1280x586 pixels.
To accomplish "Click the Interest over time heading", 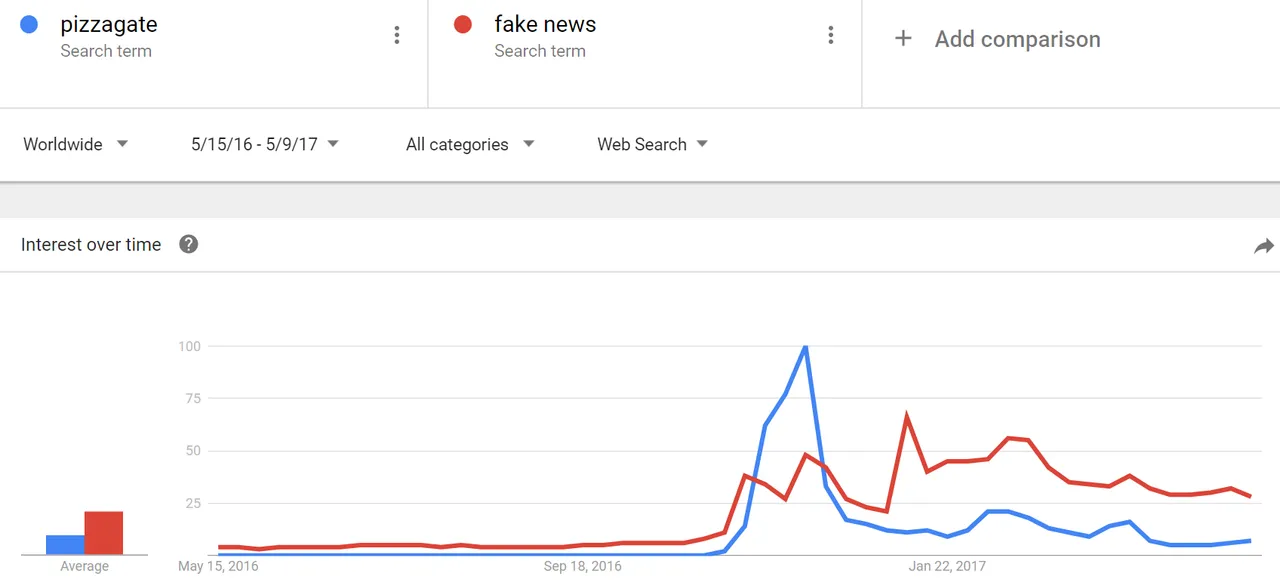I will tap(91, 245).
